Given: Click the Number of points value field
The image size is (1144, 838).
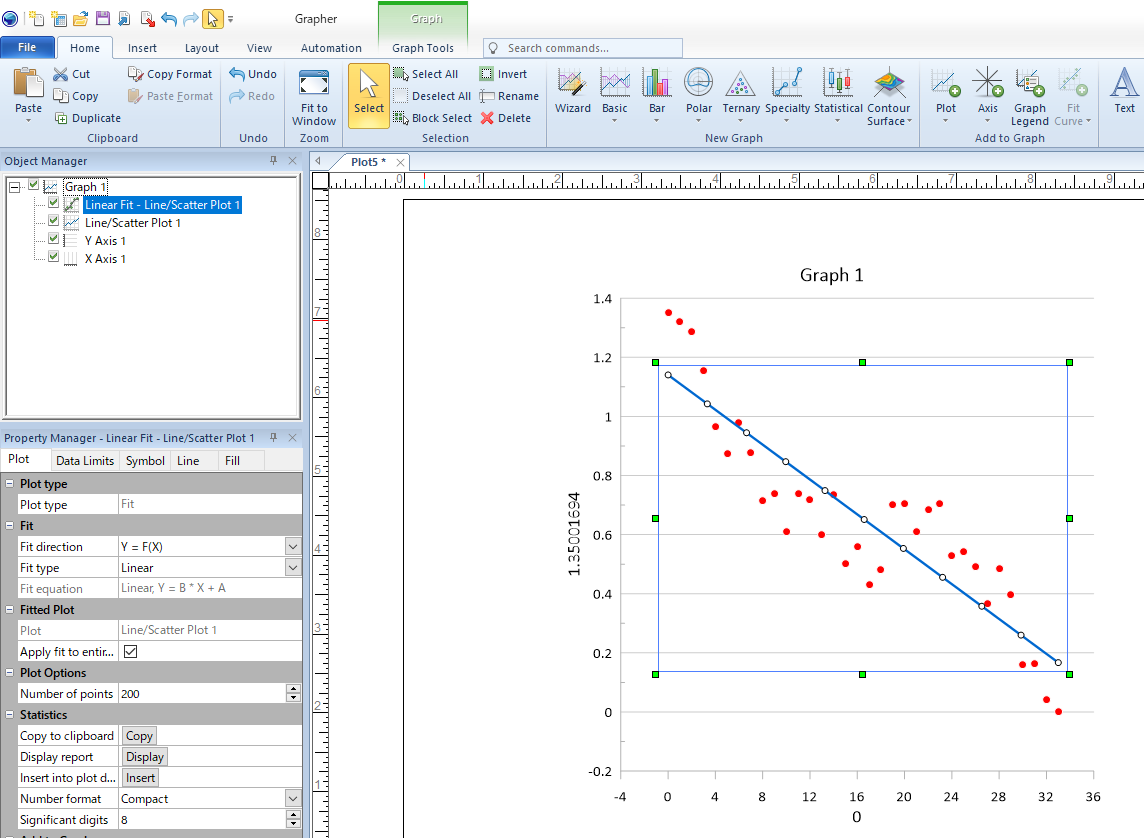Looking at the screenshot, I should click(x=202, y=694).
